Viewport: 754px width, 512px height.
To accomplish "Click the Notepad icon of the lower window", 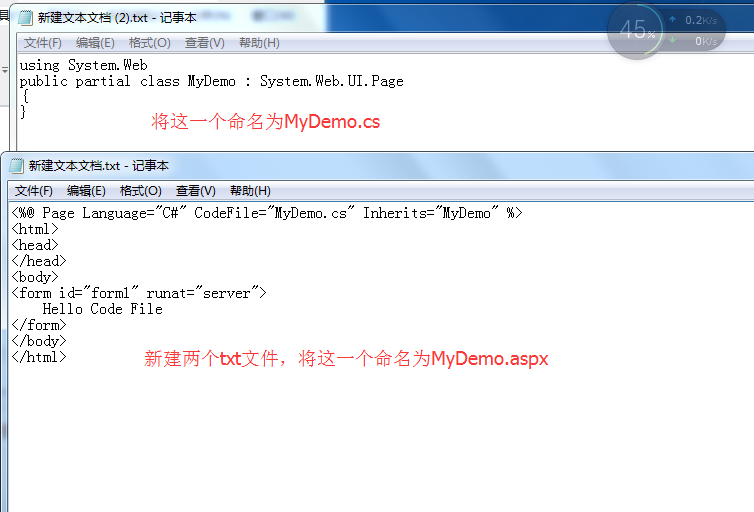I will pyautogui.click(x=16, y=166).
